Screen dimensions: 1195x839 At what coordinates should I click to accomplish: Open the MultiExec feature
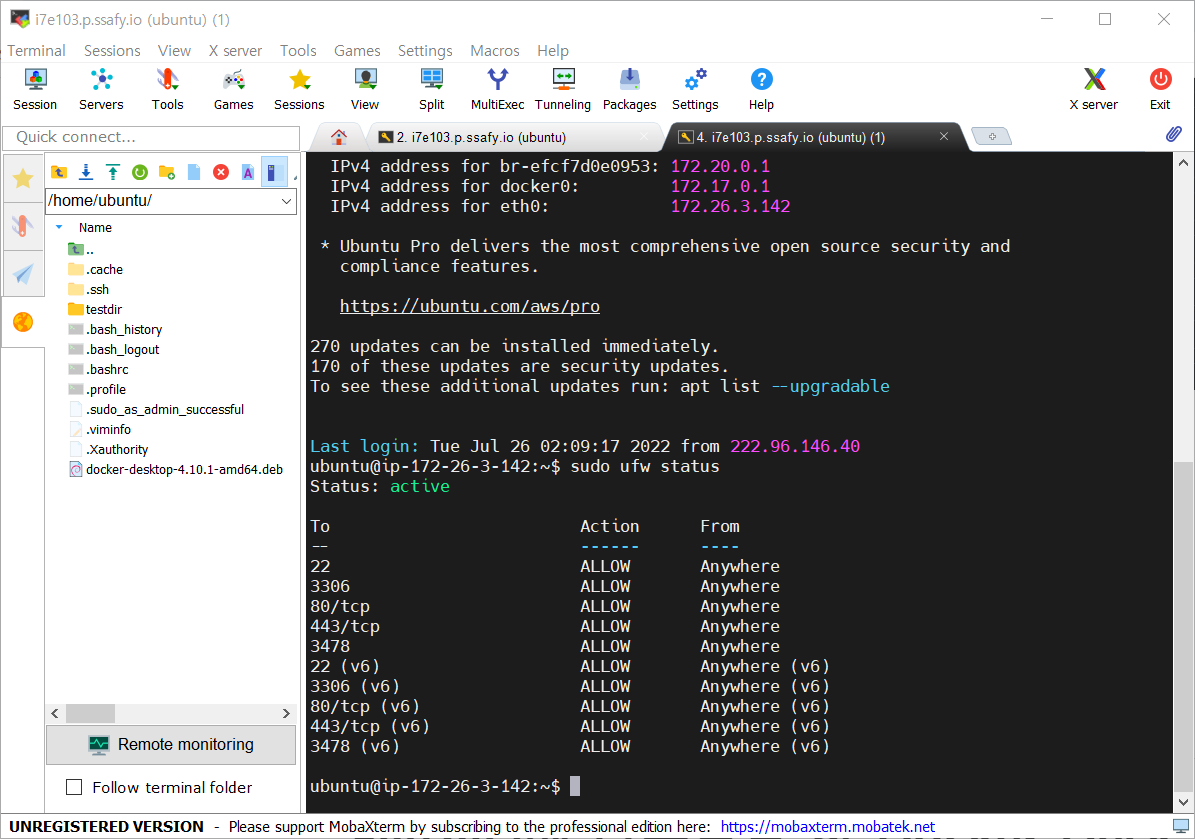coord(497,88)
